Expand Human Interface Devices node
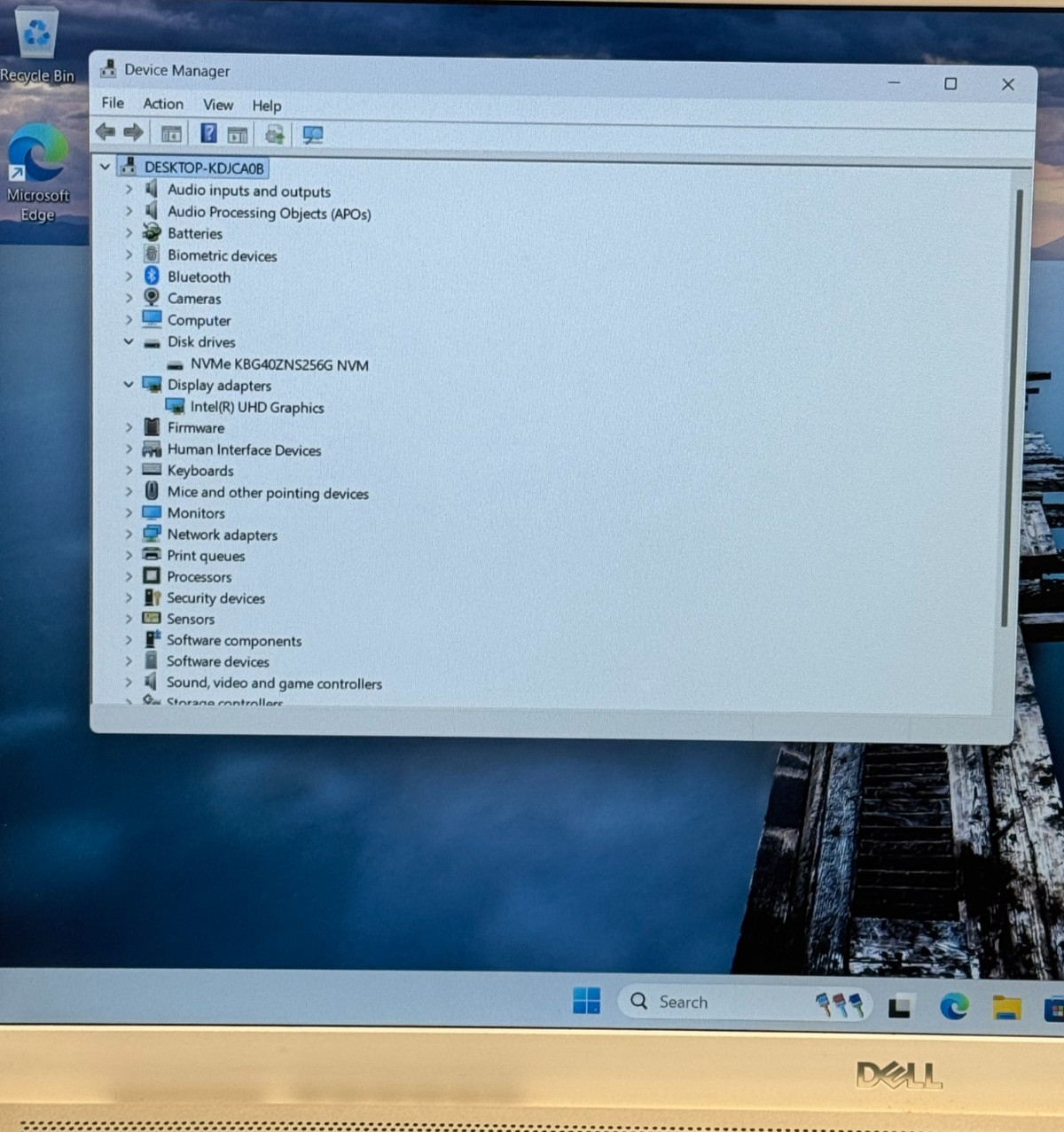This screenshot has height=1132, width=1064. point(129,449)
